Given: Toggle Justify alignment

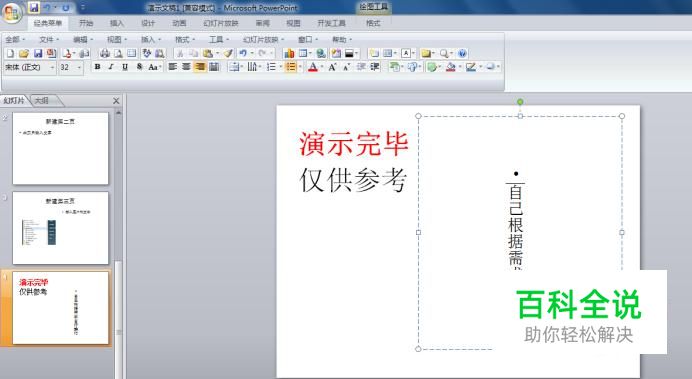Looking at the screenshot, I should [214, 67].
